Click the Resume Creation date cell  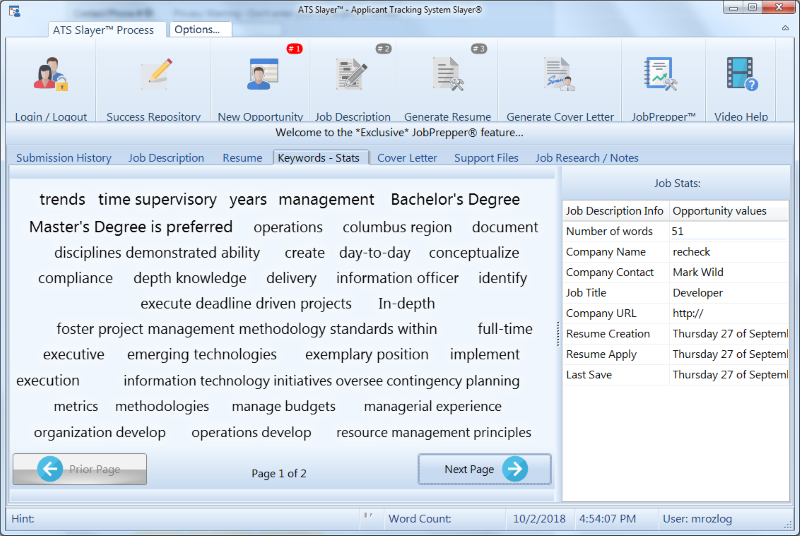coord(729,334)
